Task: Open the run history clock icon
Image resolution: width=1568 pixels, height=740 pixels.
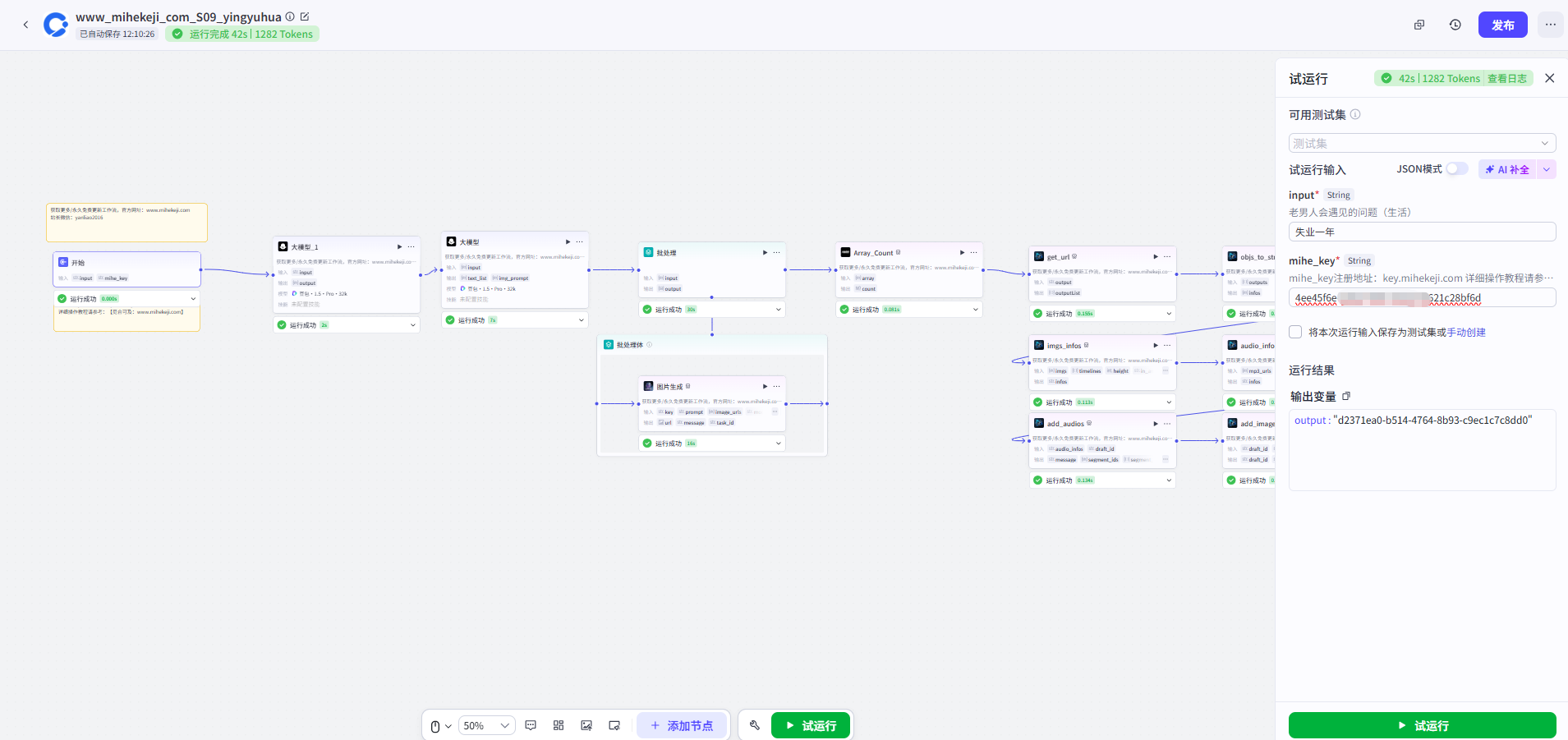Action: click(x=1455, y=25)
